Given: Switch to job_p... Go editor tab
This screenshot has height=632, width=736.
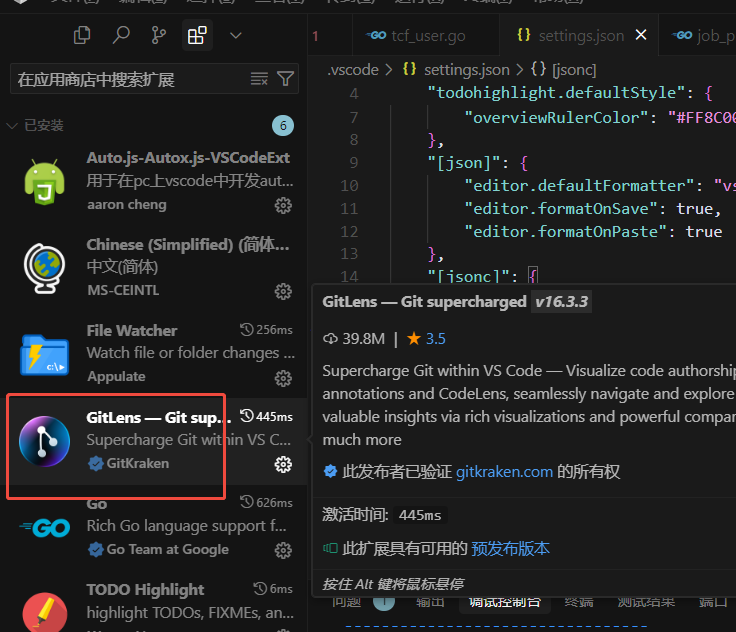Looking at the screenshot, I should coord(698,36).
